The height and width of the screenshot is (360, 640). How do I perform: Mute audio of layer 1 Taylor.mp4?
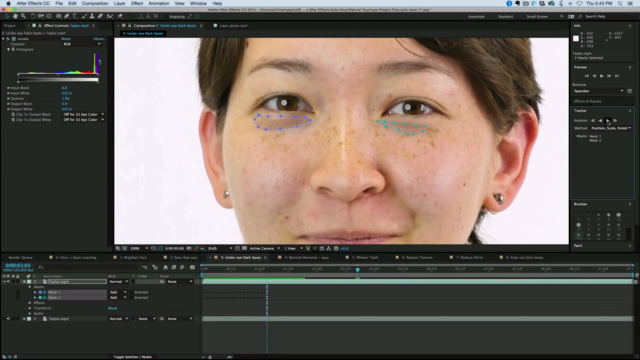tap(8, 282)
